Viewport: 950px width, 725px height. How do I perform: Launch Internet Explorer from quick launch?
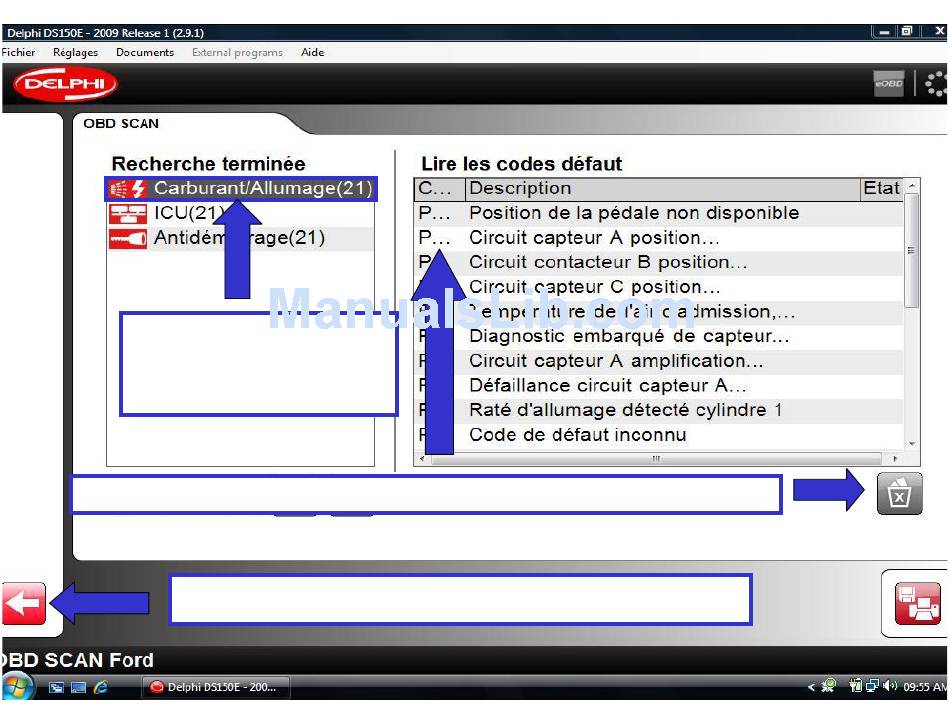[101, 687]
